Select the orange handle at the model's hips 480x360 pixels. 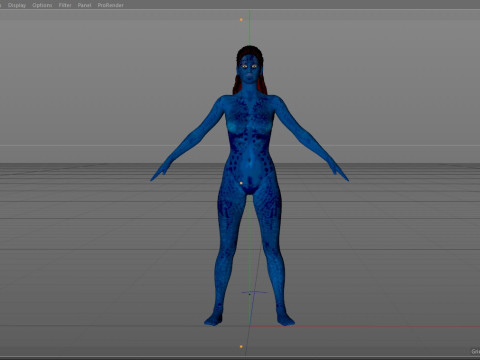[241, 183]
